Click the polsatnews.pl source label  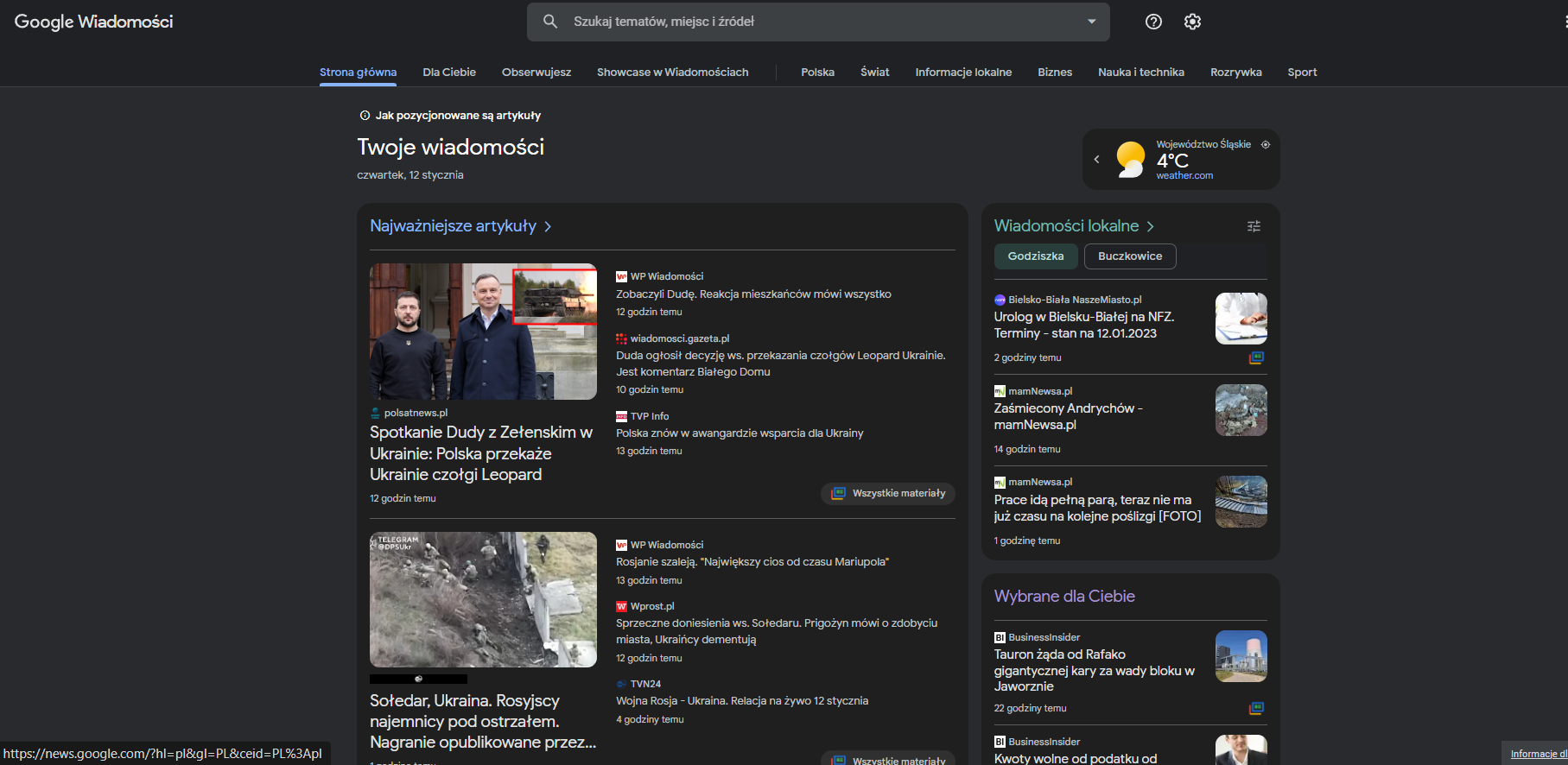[416, 413]
